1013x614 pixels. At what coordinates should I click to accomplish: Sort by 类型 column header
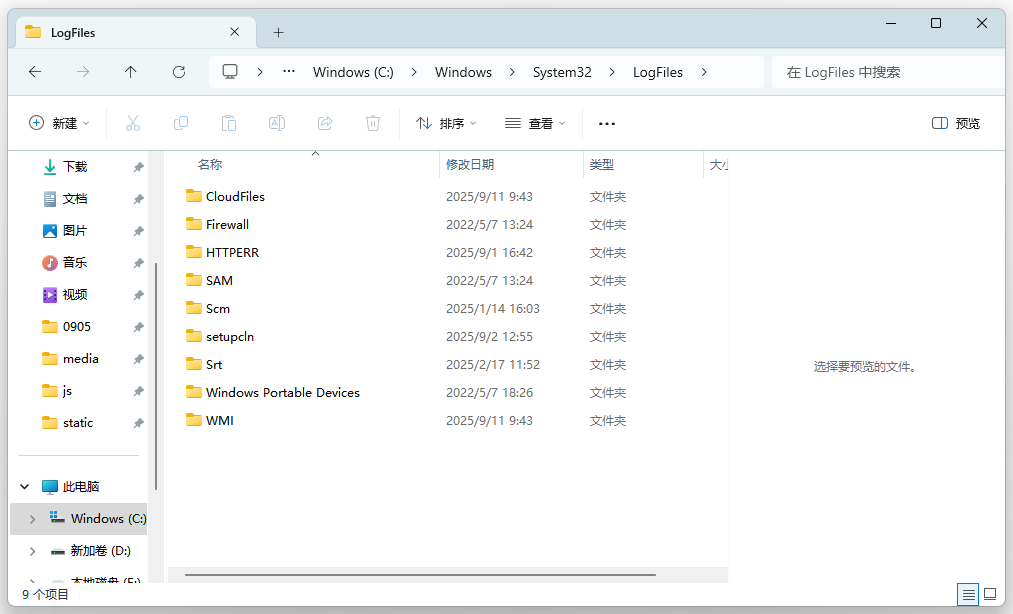coord(601,165)
